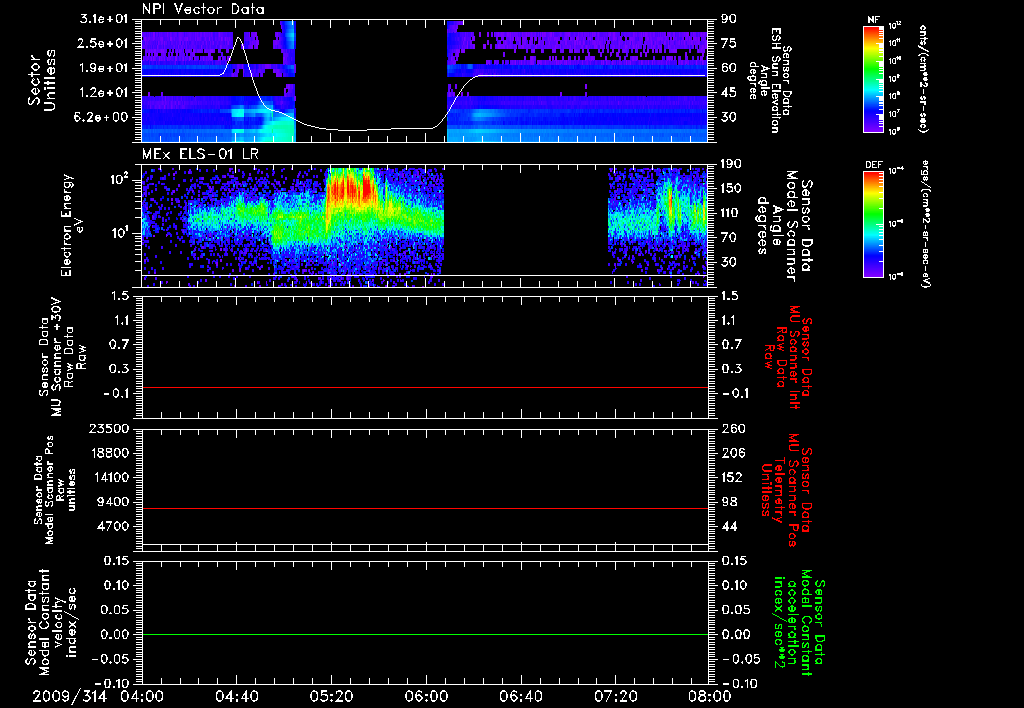Click the 08:00 time axis label
This screenshot has height=708, width=1024.
click(710, 696)
